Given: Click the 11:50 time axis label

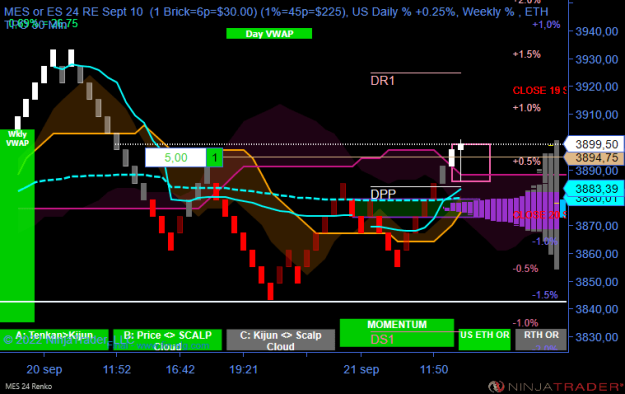Looking at the screenshot, I should click(434, 370).
